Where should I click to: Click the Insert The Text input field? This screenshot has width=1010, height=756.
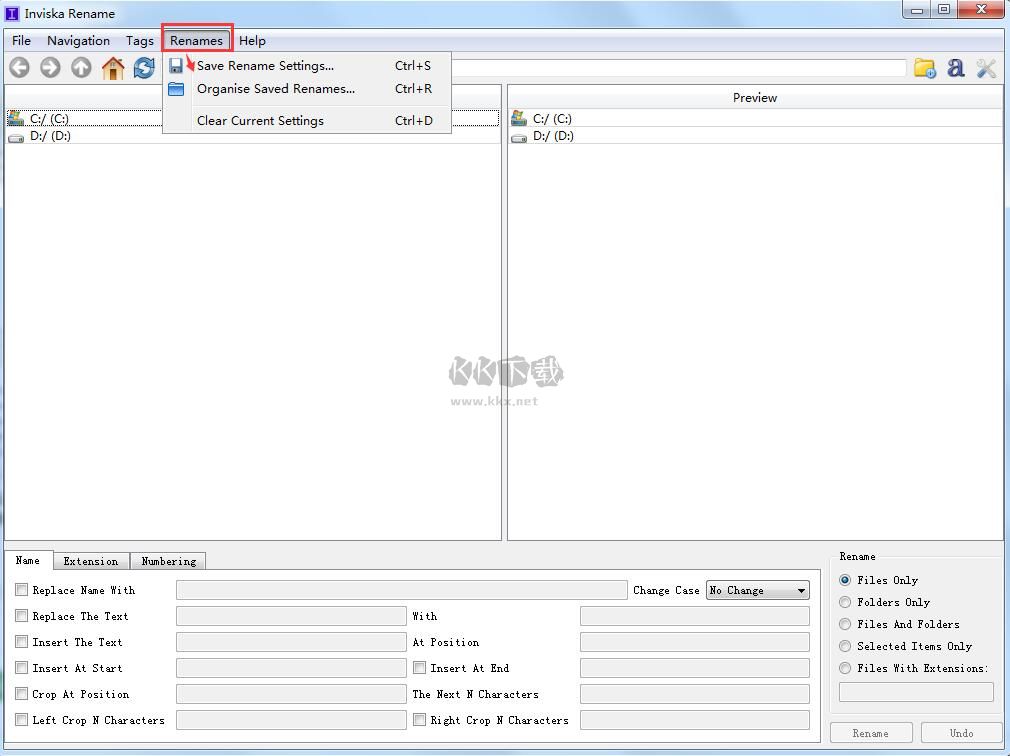pos(291,642)
